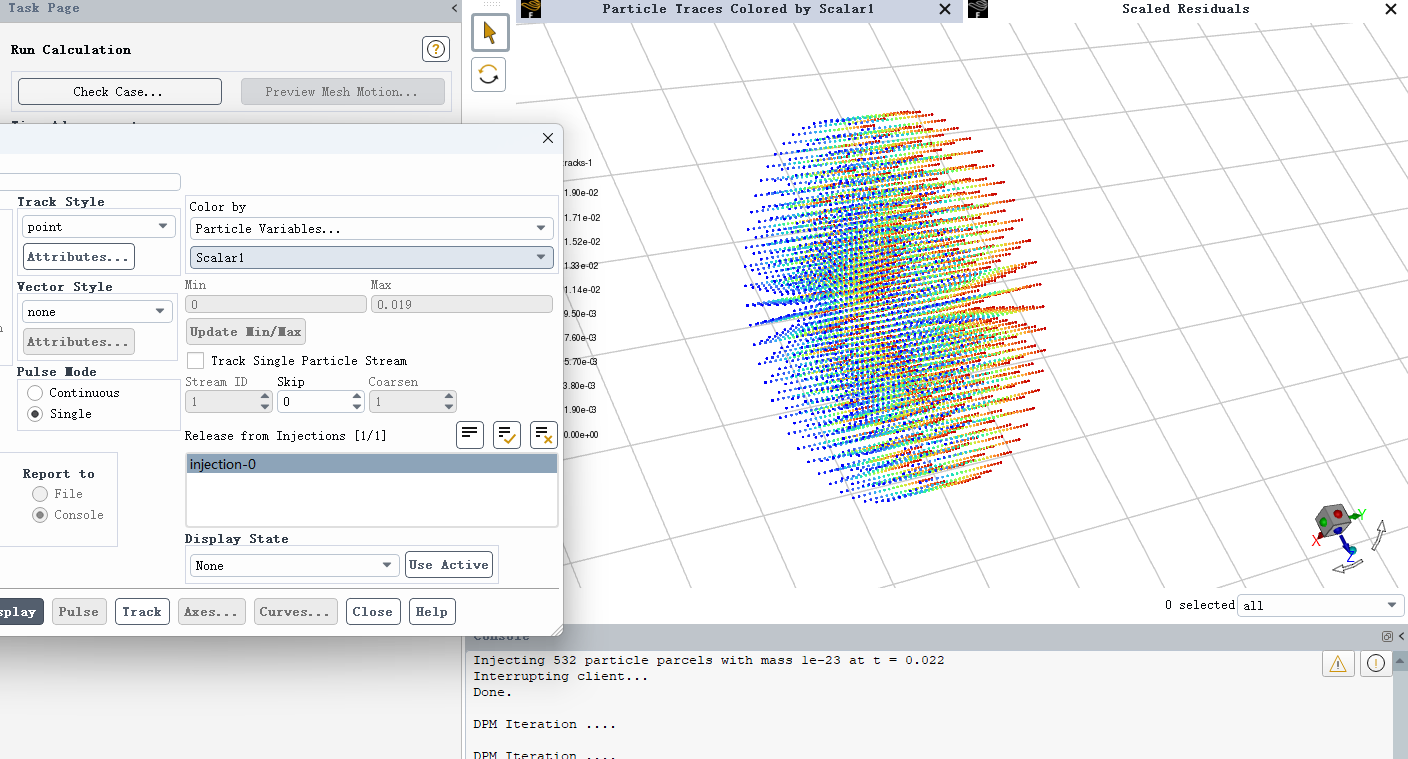
Task: Select all injections with the checkmark list icon
Action: coord(507,435)
